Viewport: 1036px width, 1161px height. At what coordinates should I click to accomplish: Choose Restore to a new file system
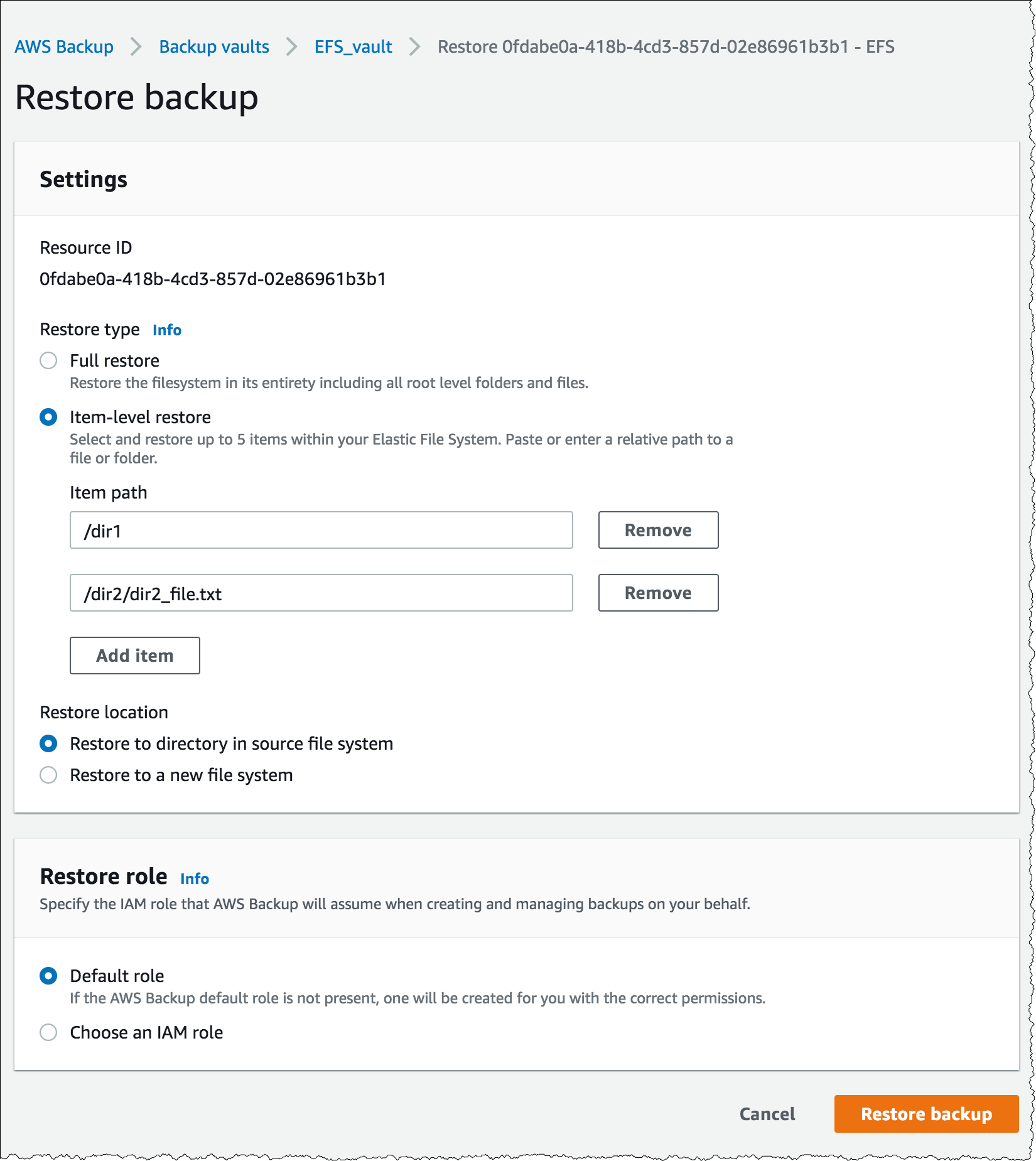[48, 775]
